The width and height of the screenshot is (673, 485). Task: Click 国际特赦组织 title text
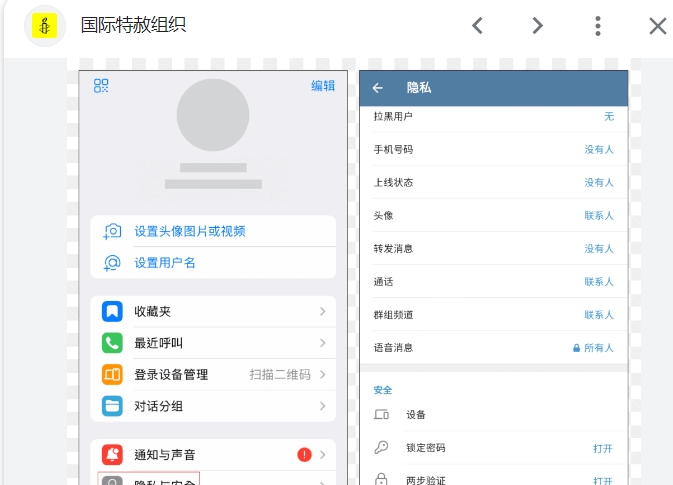pos(133,25)
